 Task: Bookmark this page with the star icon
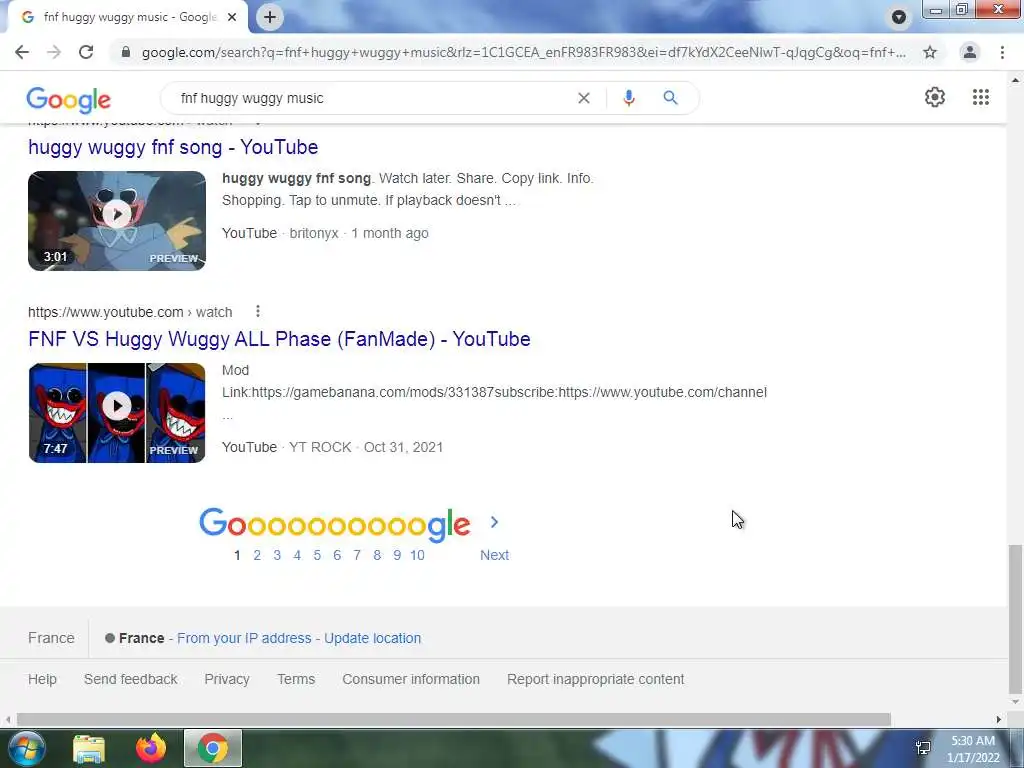(x=930, y=52)
